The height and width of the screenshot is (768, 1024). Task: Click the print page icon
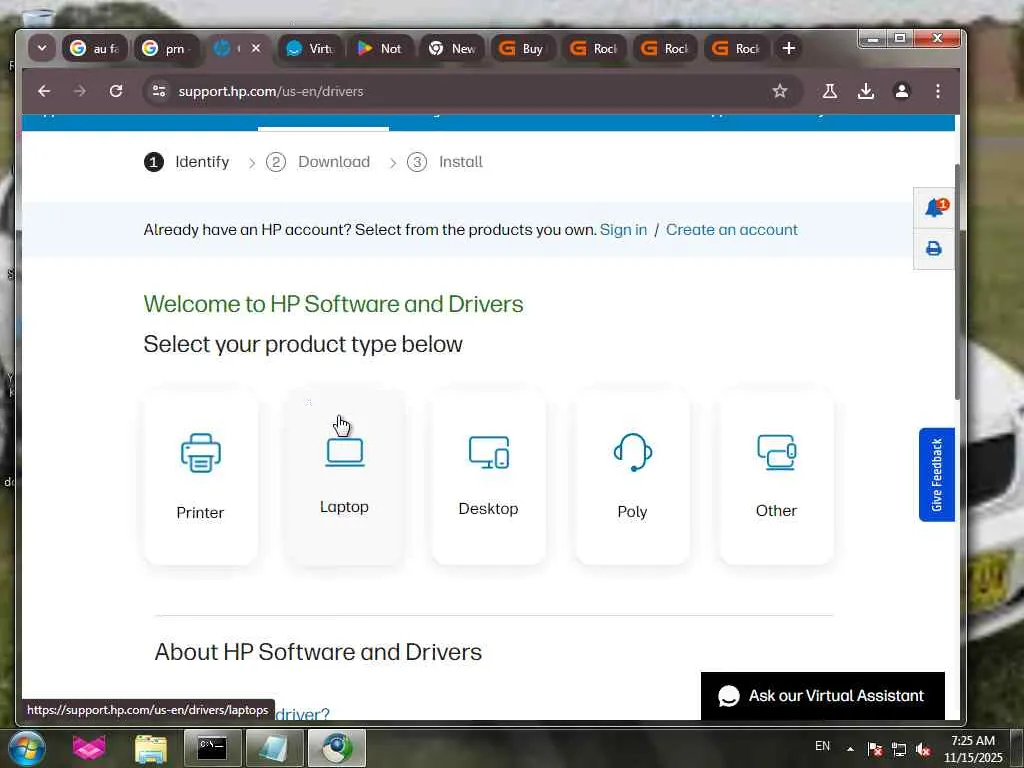934,248
